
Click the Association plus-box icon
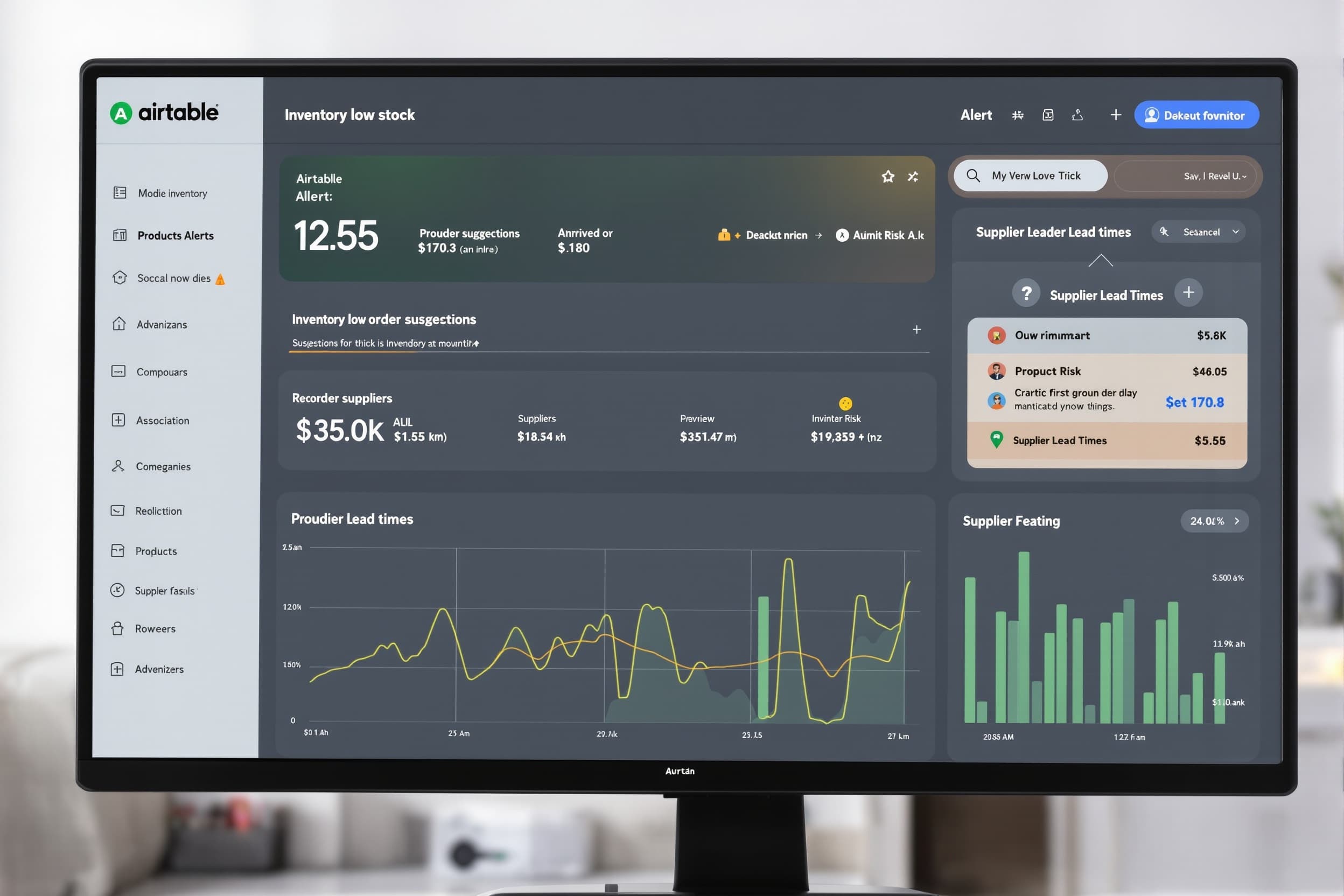[118, 420]
